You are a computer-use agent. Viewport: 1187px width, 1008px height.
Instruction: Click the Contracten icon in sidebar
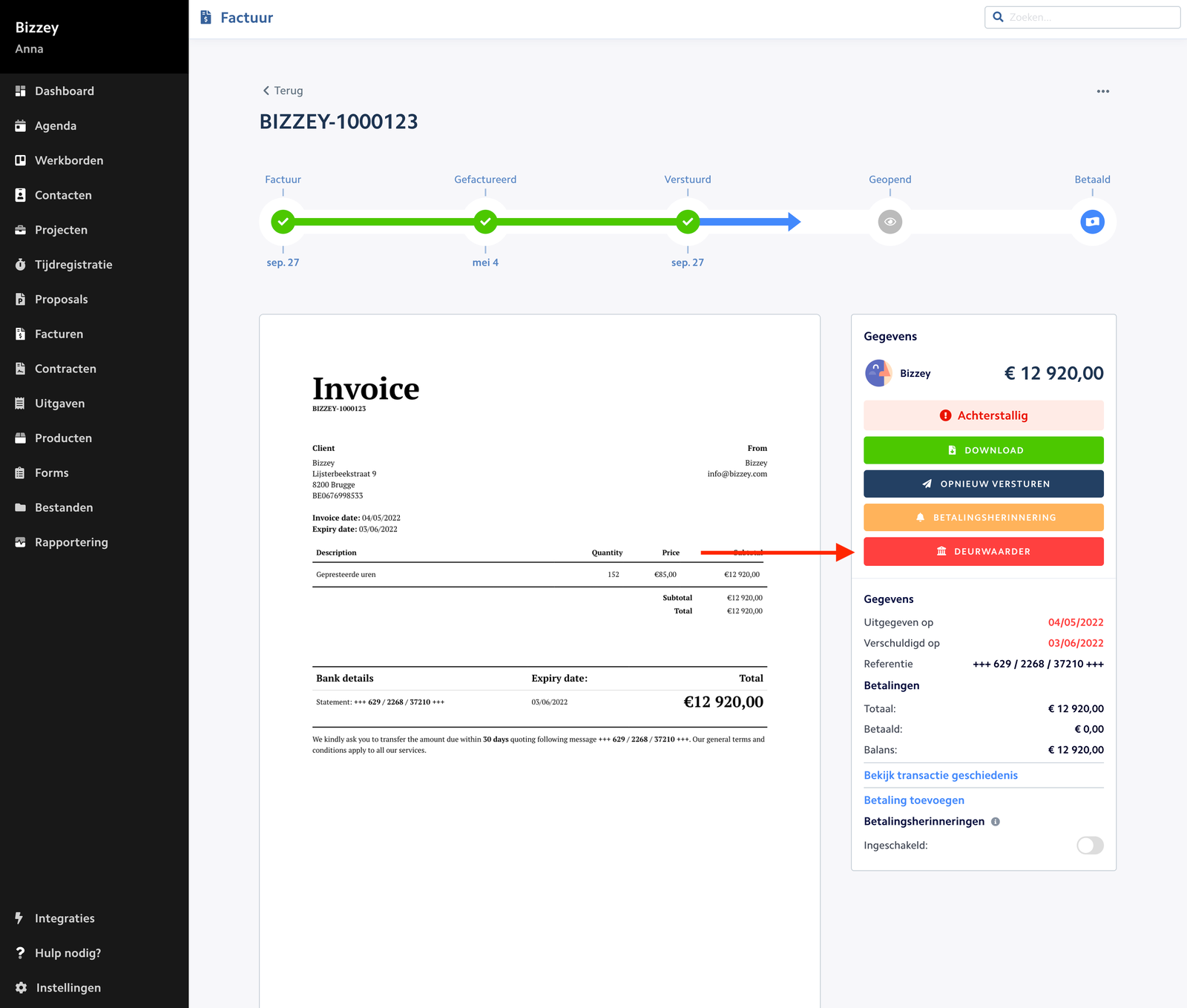point(21,369)
